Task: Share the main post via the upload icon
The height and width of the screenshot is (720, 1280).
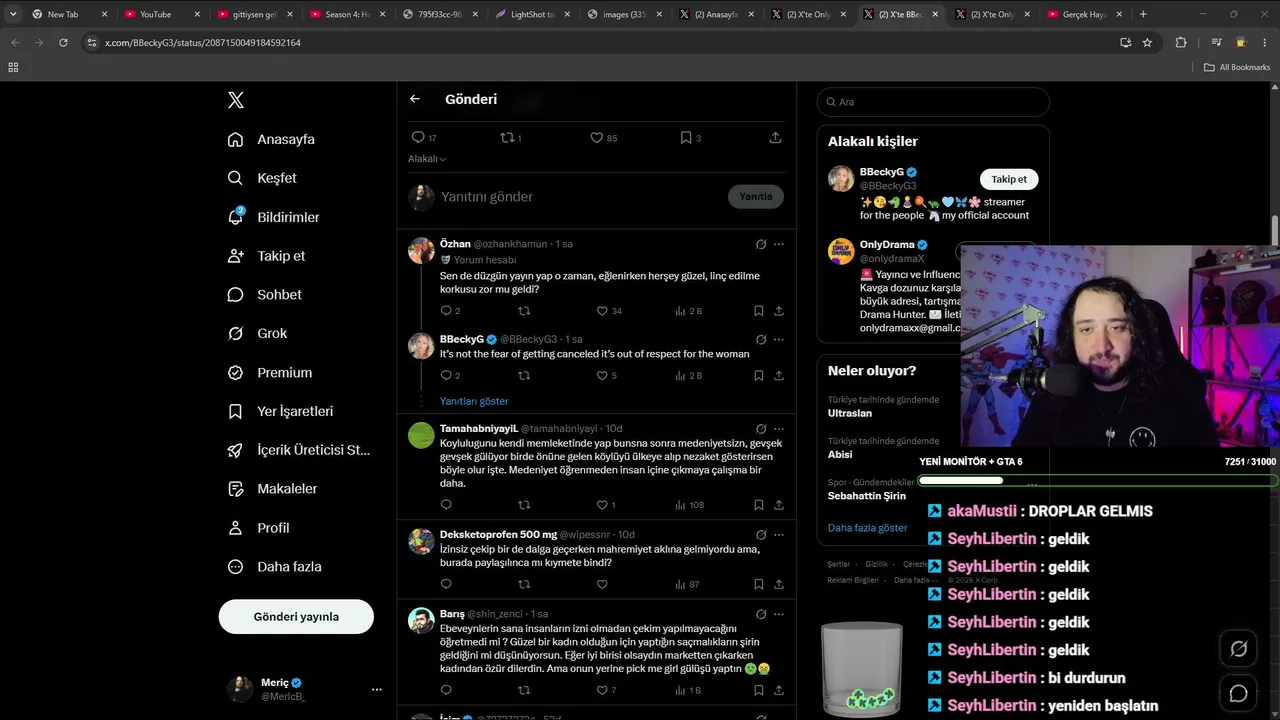Action: click(x=775, y=138)
